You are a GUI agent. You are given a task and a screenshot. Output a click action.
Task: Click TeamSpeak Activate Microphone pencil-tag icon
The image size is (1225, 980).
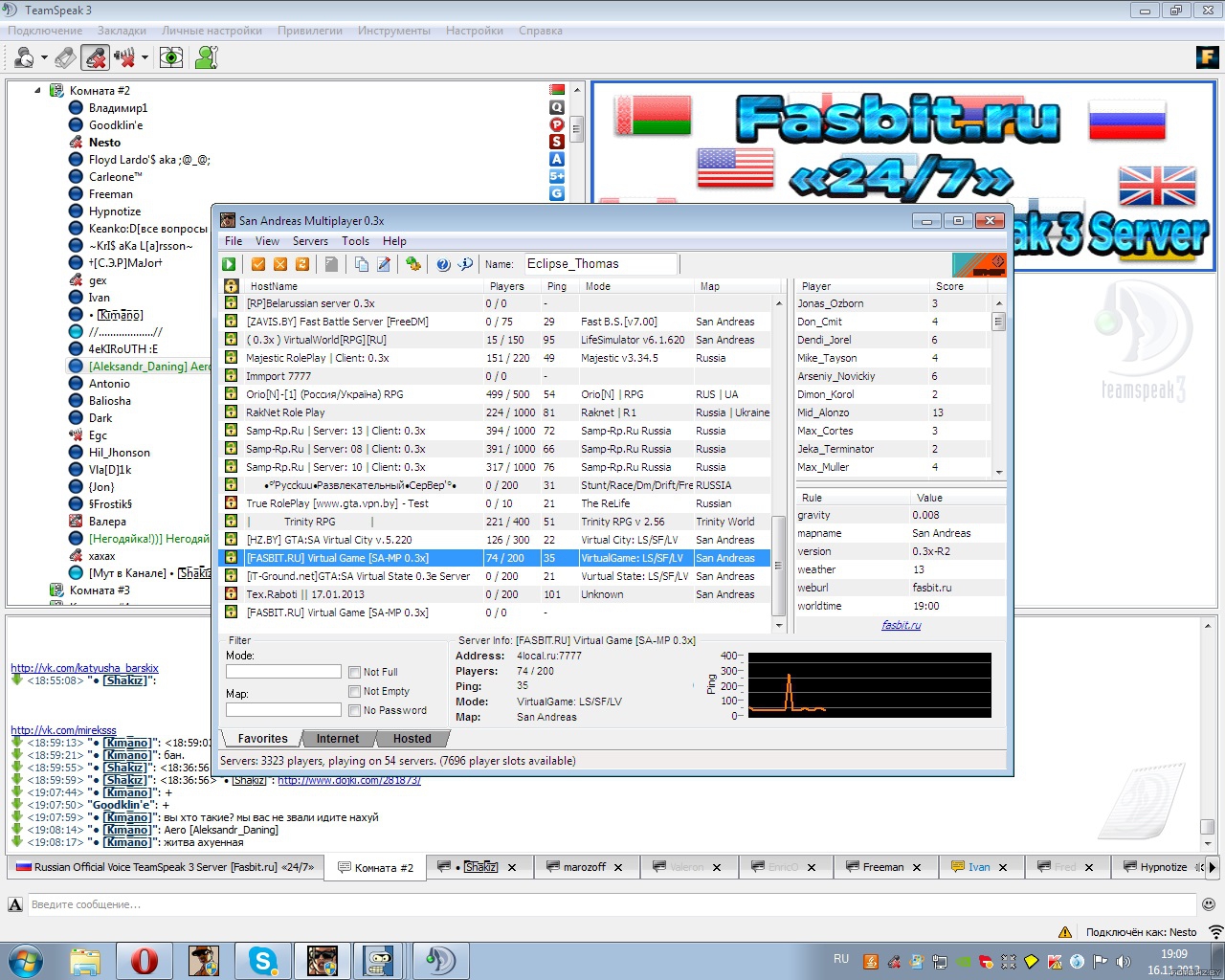[x=65, y=57]
